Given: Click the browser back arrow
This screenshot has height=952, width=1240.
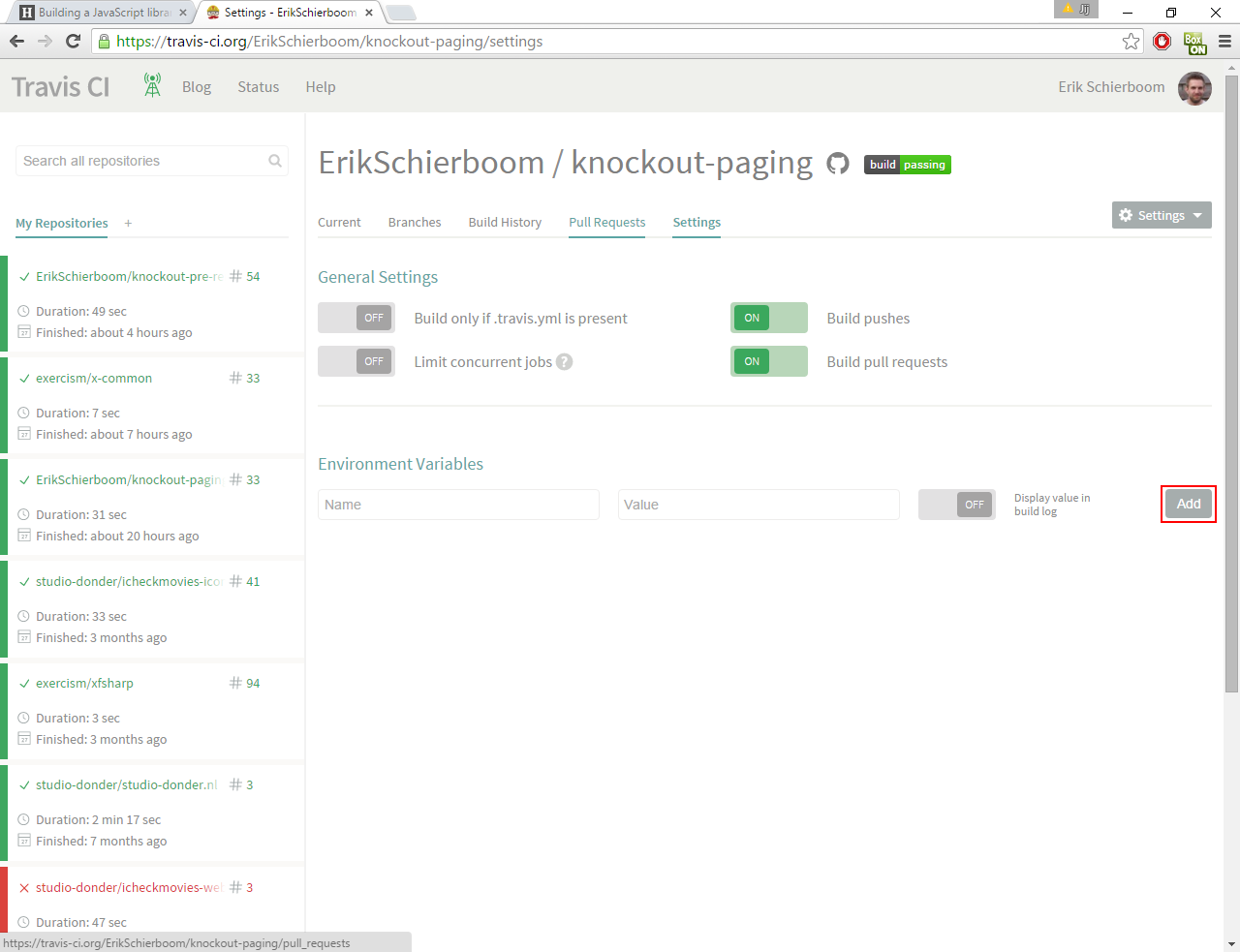Looking at the screenshot, I should (16, 41).
